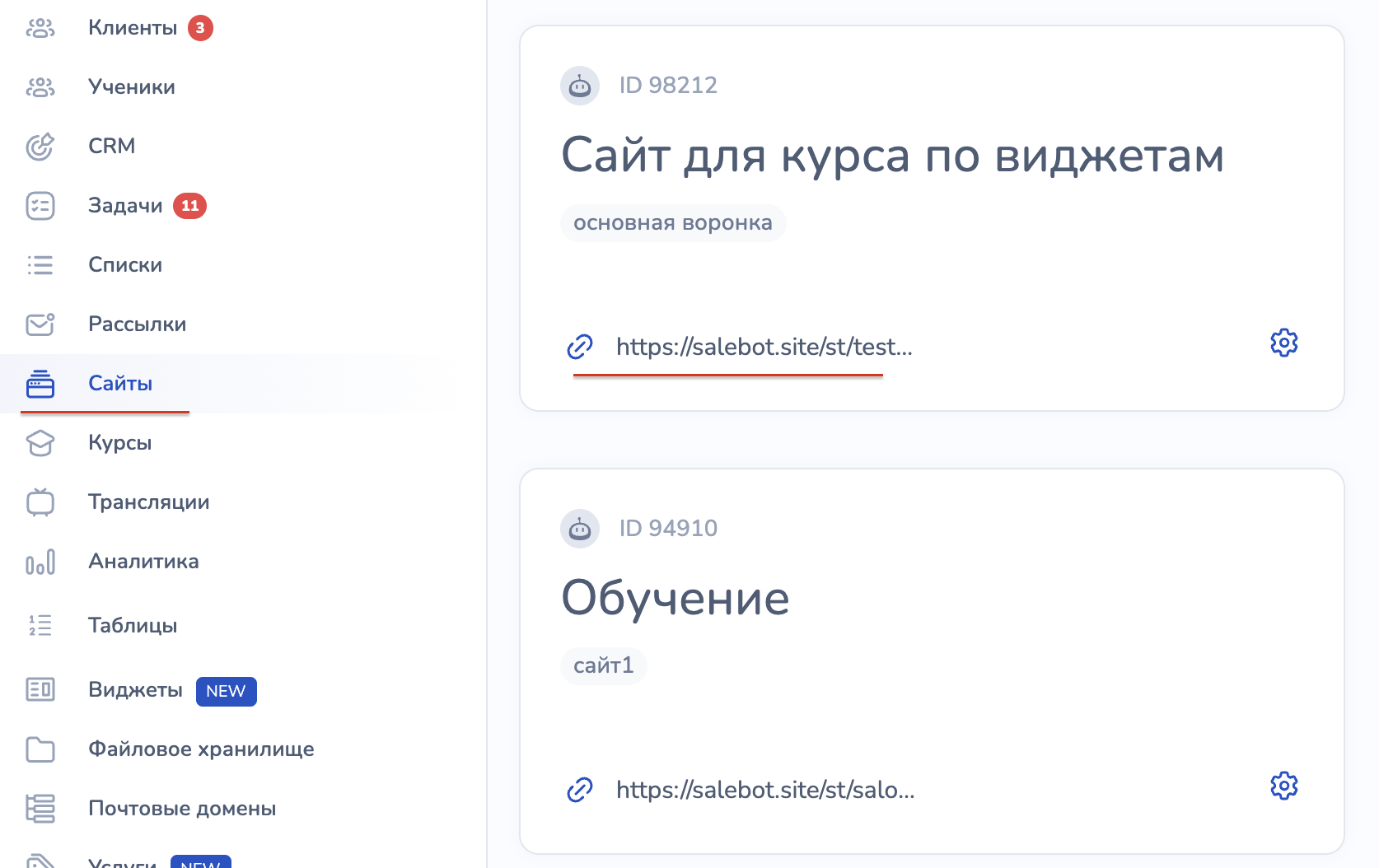
Task: Click the Рассылки envelope icon
Action: click(40, 324)
